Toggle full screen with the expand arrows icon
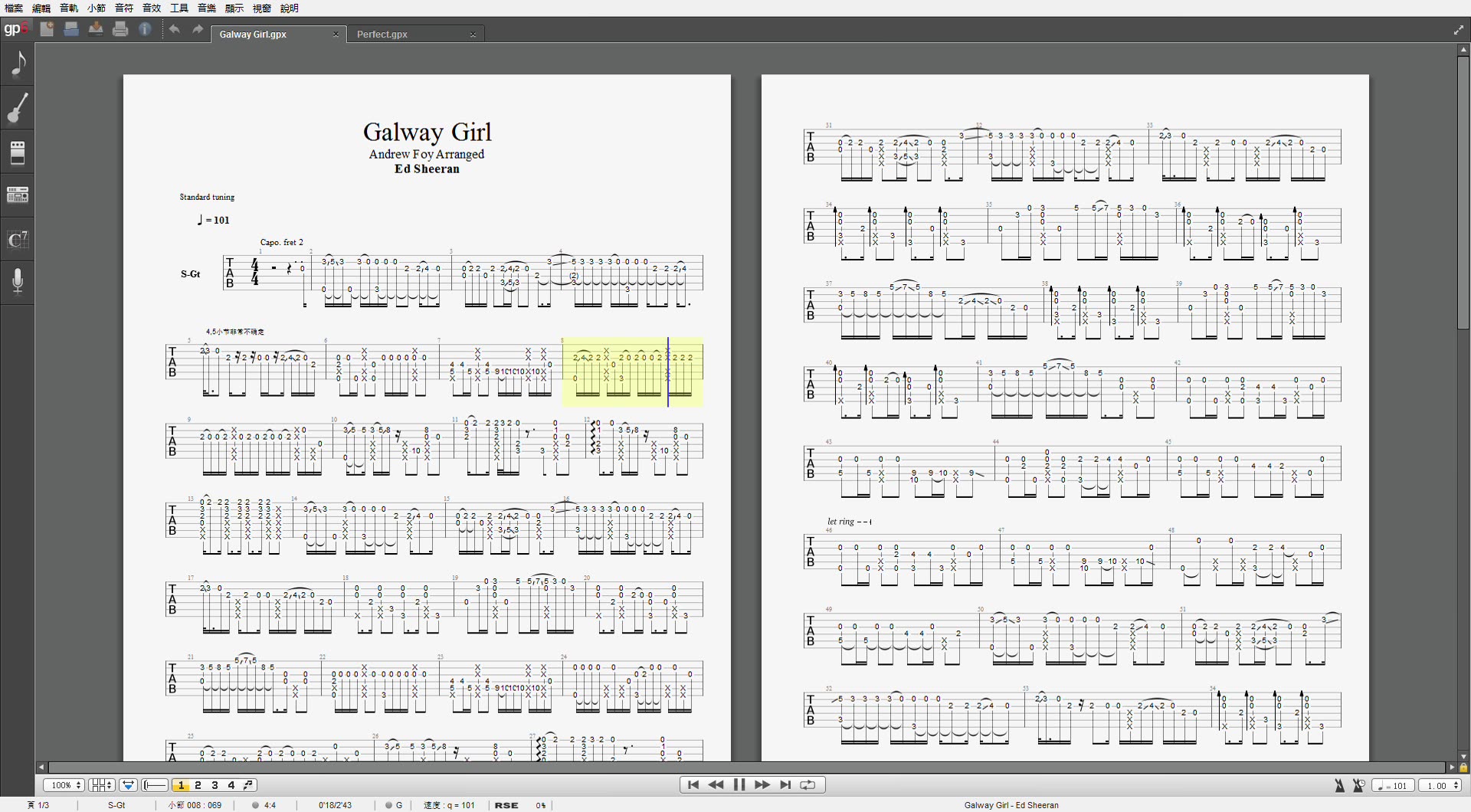The height and width of the screenshot is (812, 1471). tap(1458, 30)
